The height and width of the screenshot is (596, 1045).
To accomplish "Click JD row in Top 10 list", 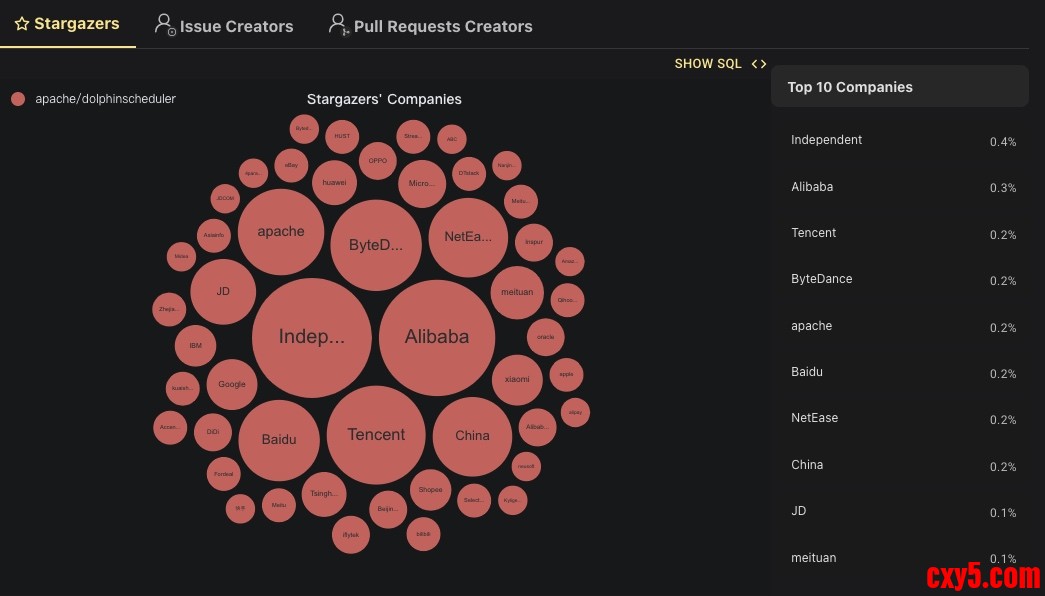I will (903, 511).
